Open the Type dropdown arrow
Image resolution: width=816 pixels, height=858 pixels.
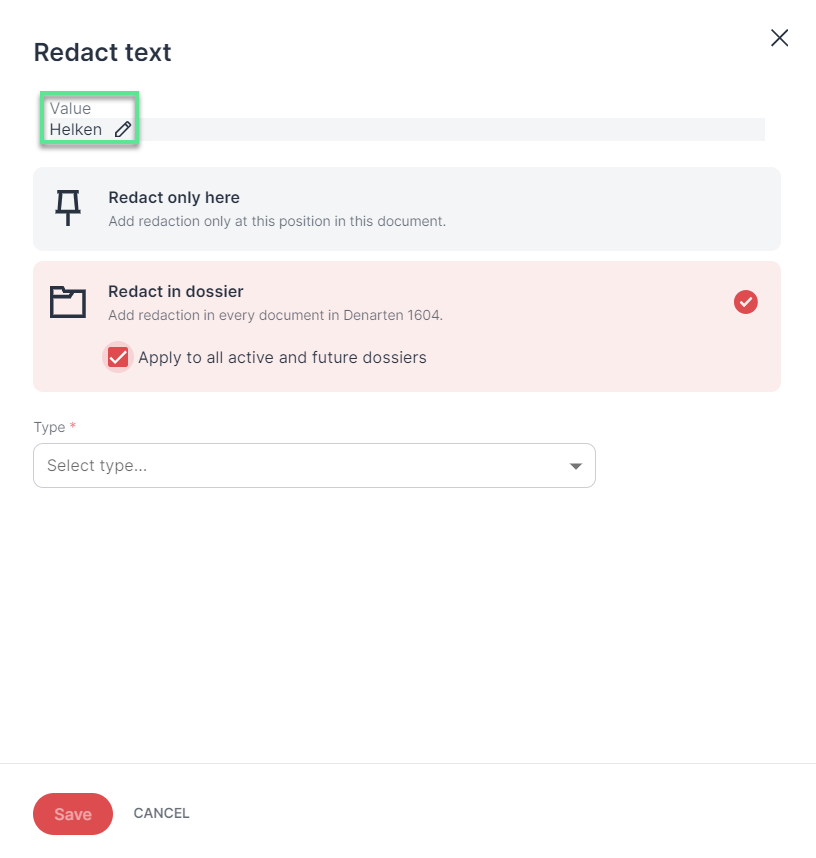[575, 466]
